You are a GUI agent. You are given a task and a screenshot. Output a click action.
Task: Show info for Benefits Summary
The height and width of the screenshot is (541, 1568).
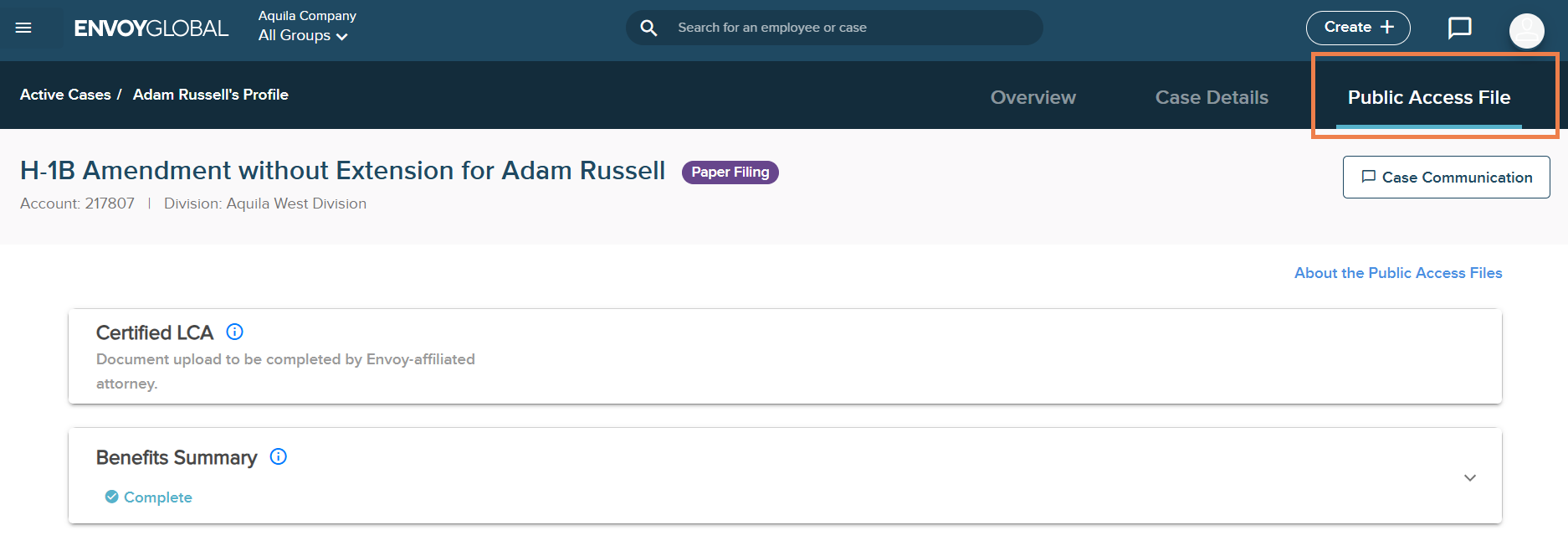(279, 456)
